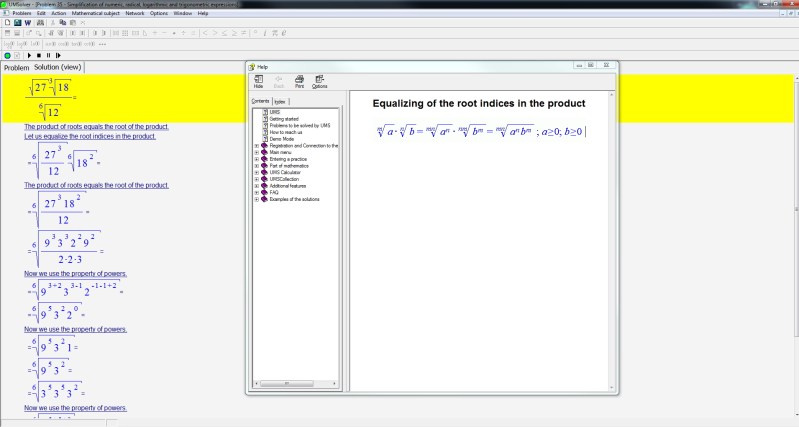Switch to the Index tab in Help
The height and width of the screenshot is (427, 799).
(x=280, y=101)
